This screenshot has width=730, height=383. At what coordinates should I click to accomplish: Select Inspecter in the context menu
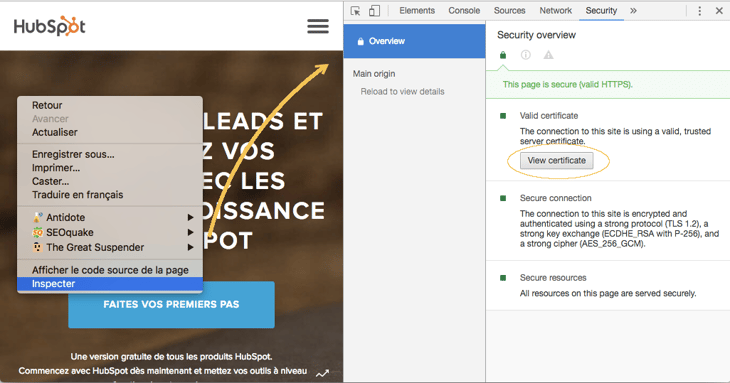(x=110, y=284)
